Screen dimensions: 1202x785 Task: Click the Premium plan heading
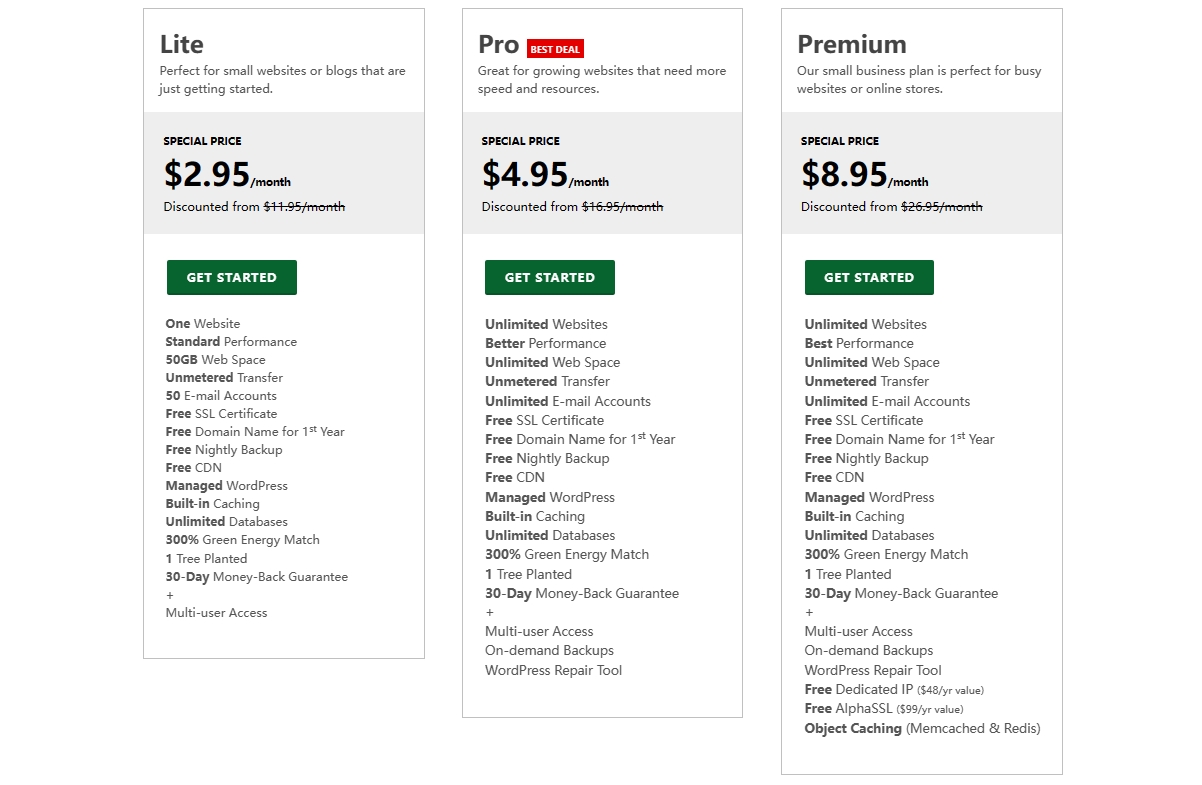tap(851, 44)
